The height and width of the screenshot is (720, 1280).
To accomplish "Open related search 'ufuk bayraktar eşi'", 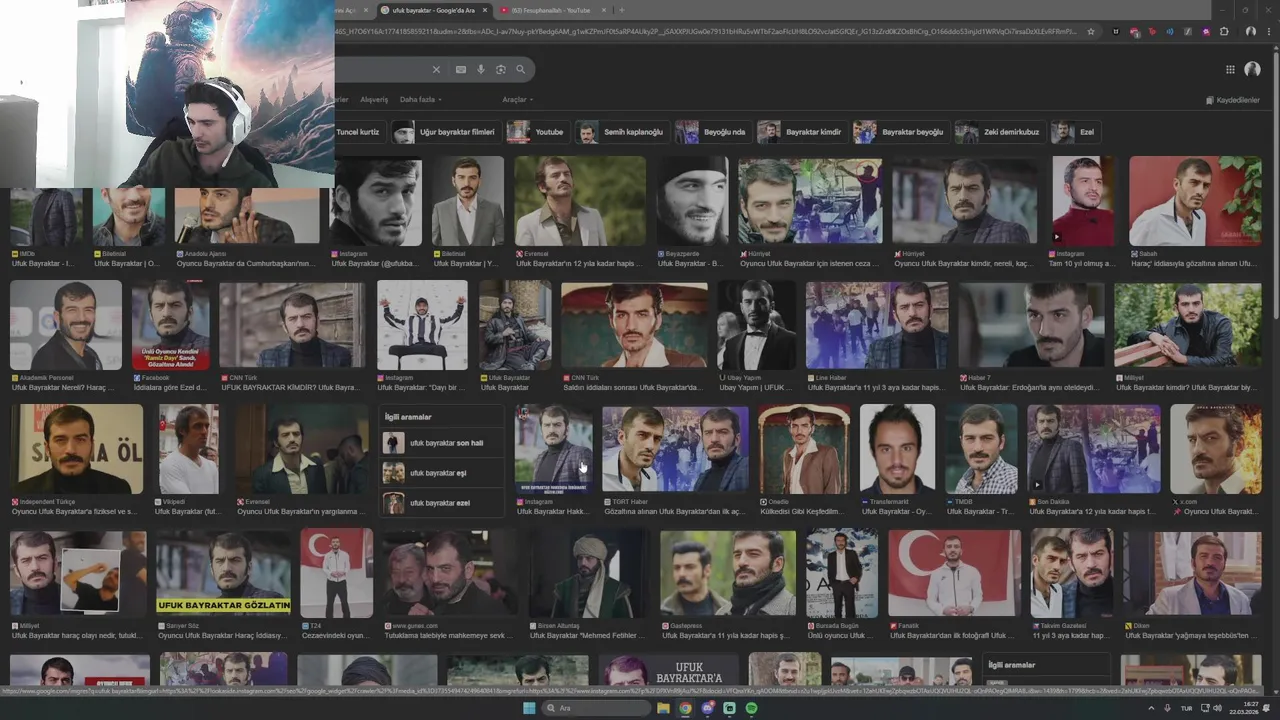I will pyautogui.click(x=441, y=473).
